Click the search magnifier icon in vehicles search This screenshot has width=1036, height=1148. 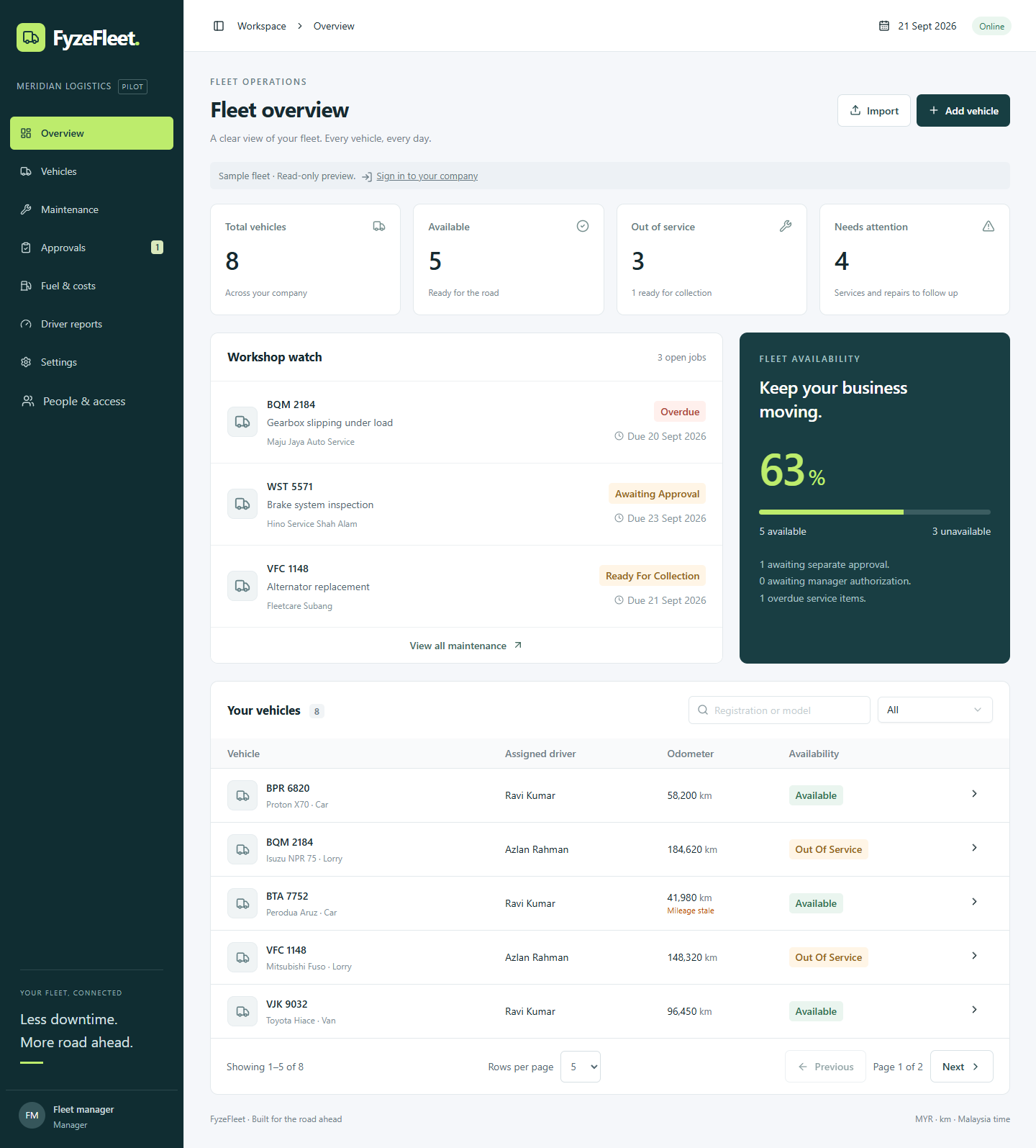(703, 710)
